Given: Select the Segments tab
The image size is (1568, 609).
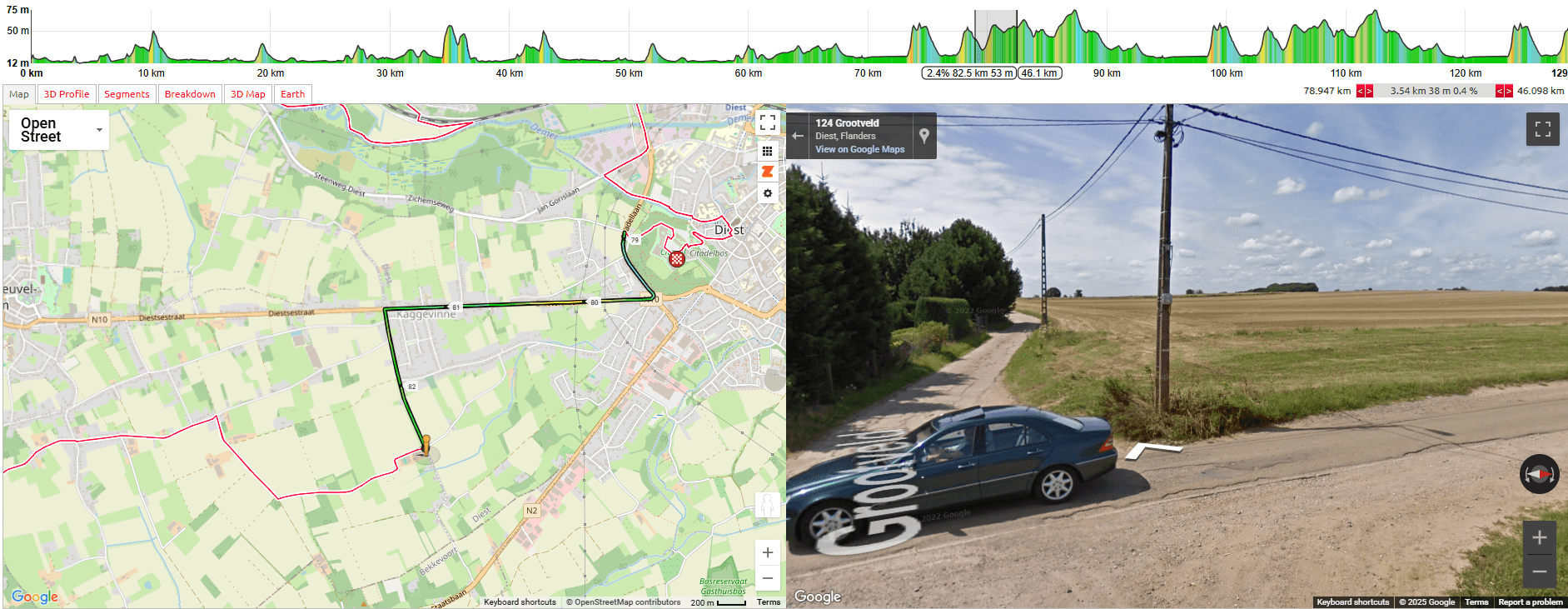Looking at the screenshot, I should (x=127, y=94).
